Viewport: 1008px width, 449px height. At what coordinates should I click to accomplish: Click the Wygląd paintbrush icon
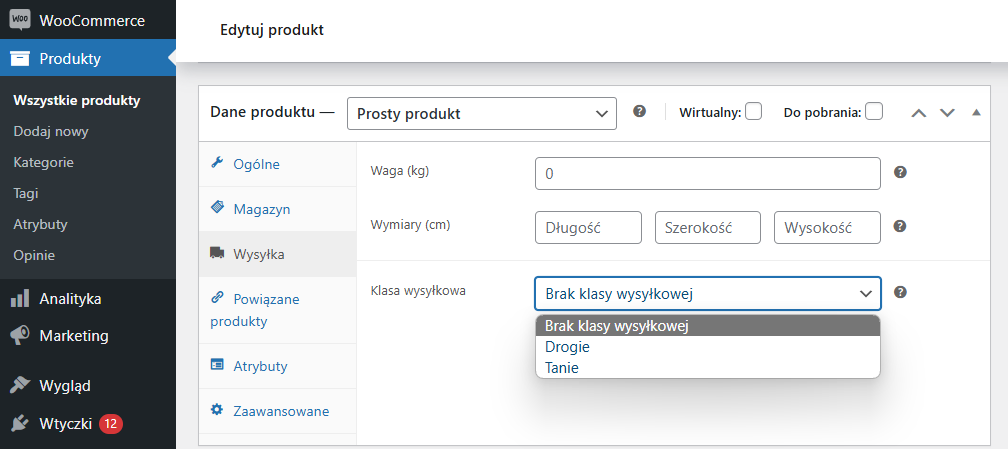(x=20, y=386)
